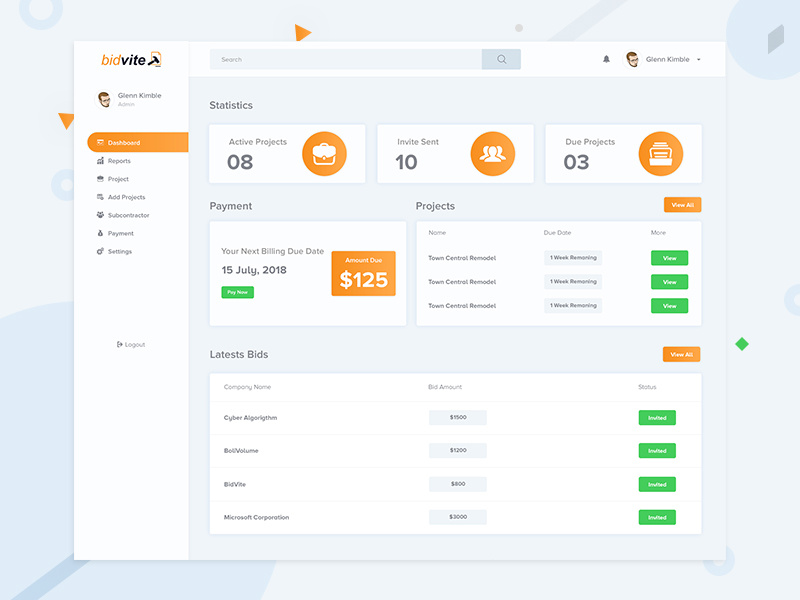Click View All next to Projects
Viewport: 800px width, 600px height.
click(x=682, y=204)
